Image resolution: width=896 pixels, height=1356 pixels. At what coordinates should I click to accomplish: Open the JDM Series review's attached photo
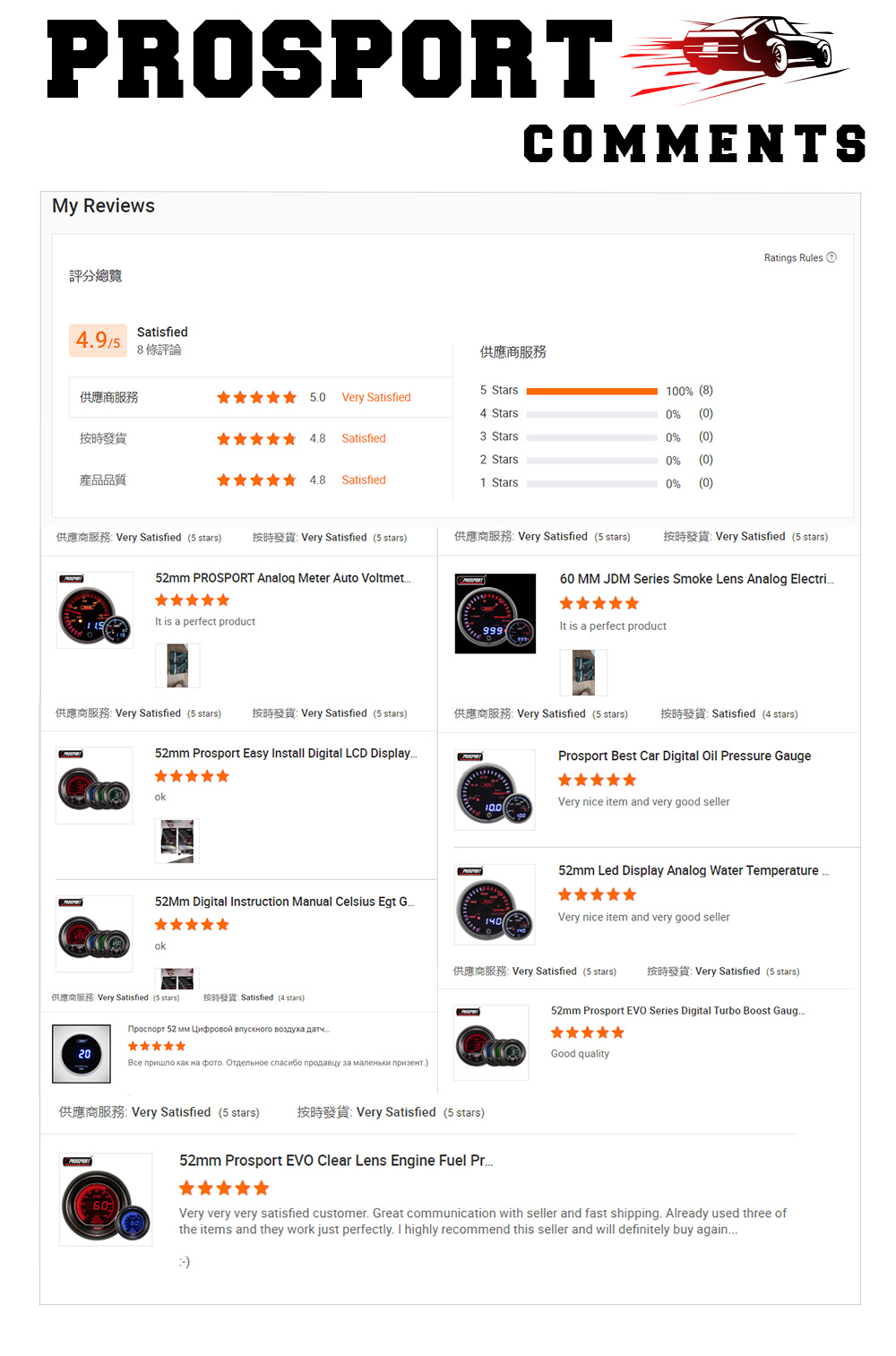coord(583,672)
